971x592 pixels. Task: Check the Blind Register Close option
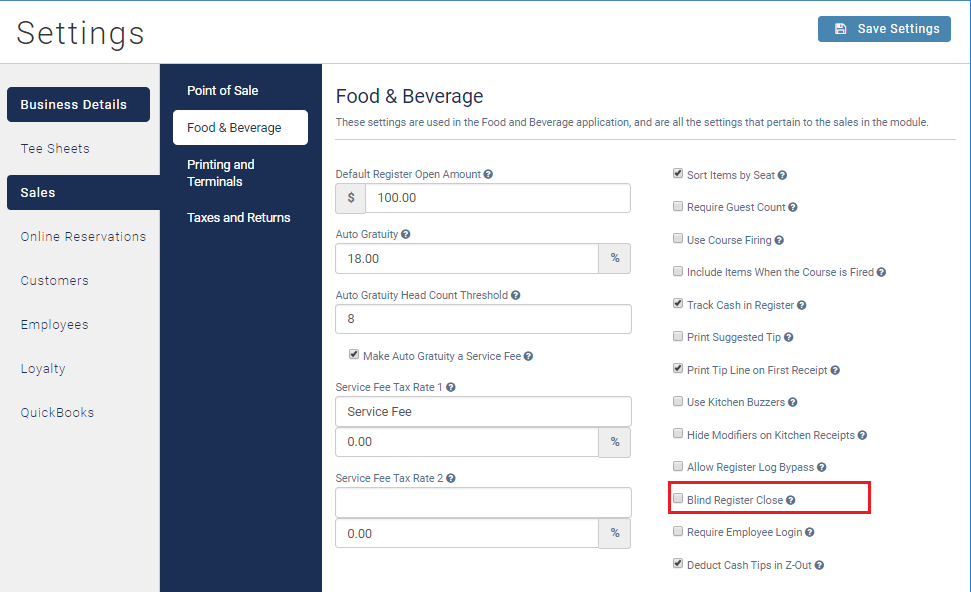[x=678, y=499]
